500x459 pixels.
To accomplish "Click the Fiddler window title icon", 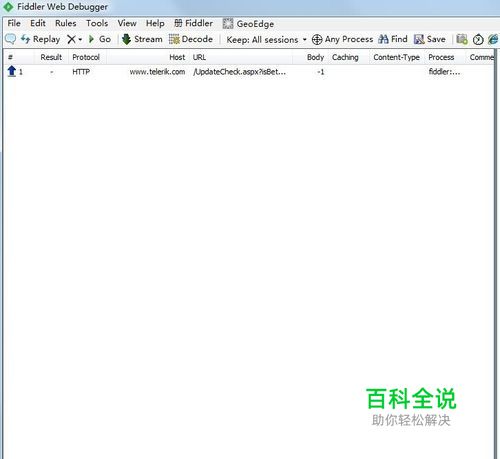I will (x=8, y=7).
